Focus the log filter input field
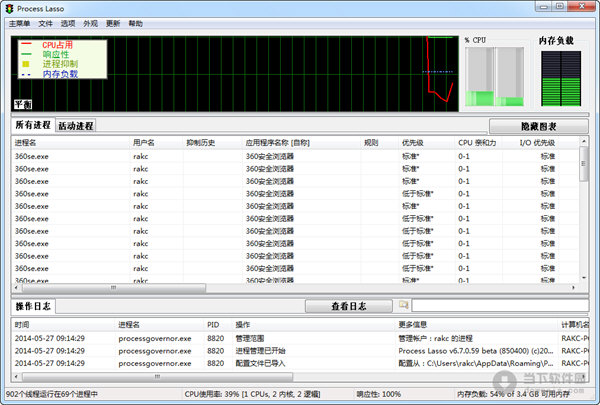The width and height of the screenshot is (600, 405). [500, 305]
